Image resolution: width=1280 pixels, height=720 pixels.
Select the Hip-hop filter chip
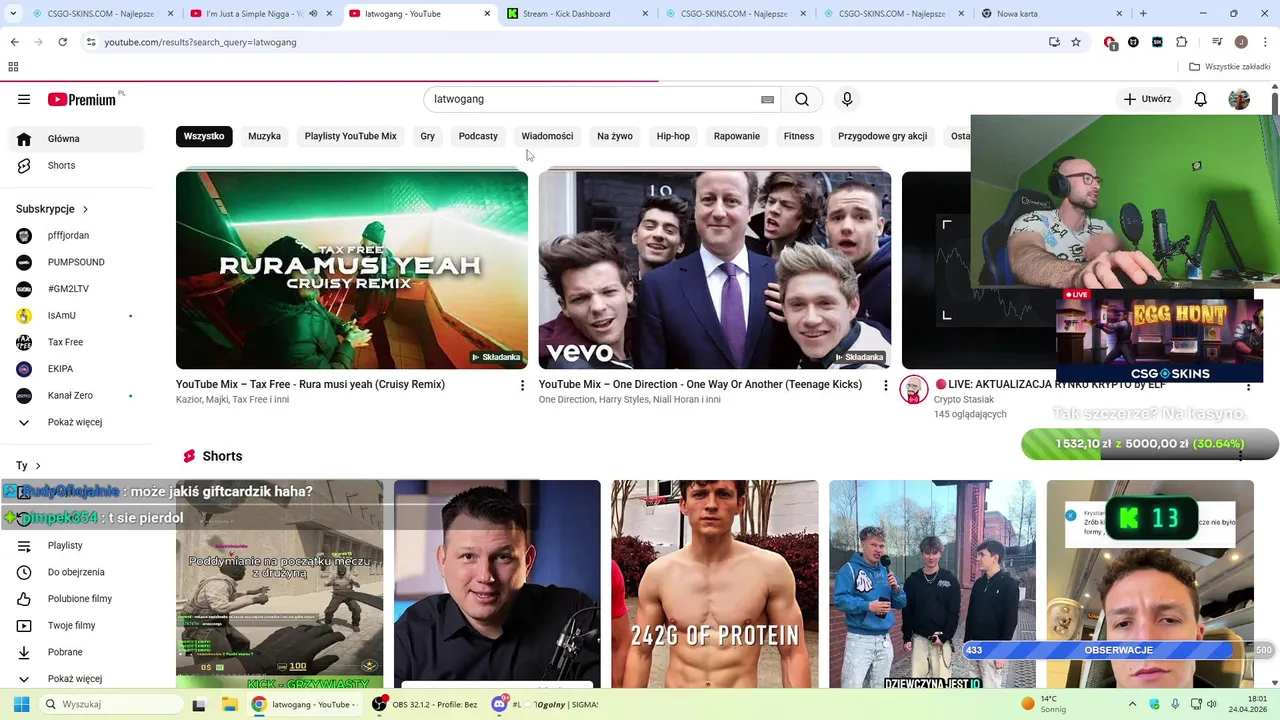tap(673, 136)
